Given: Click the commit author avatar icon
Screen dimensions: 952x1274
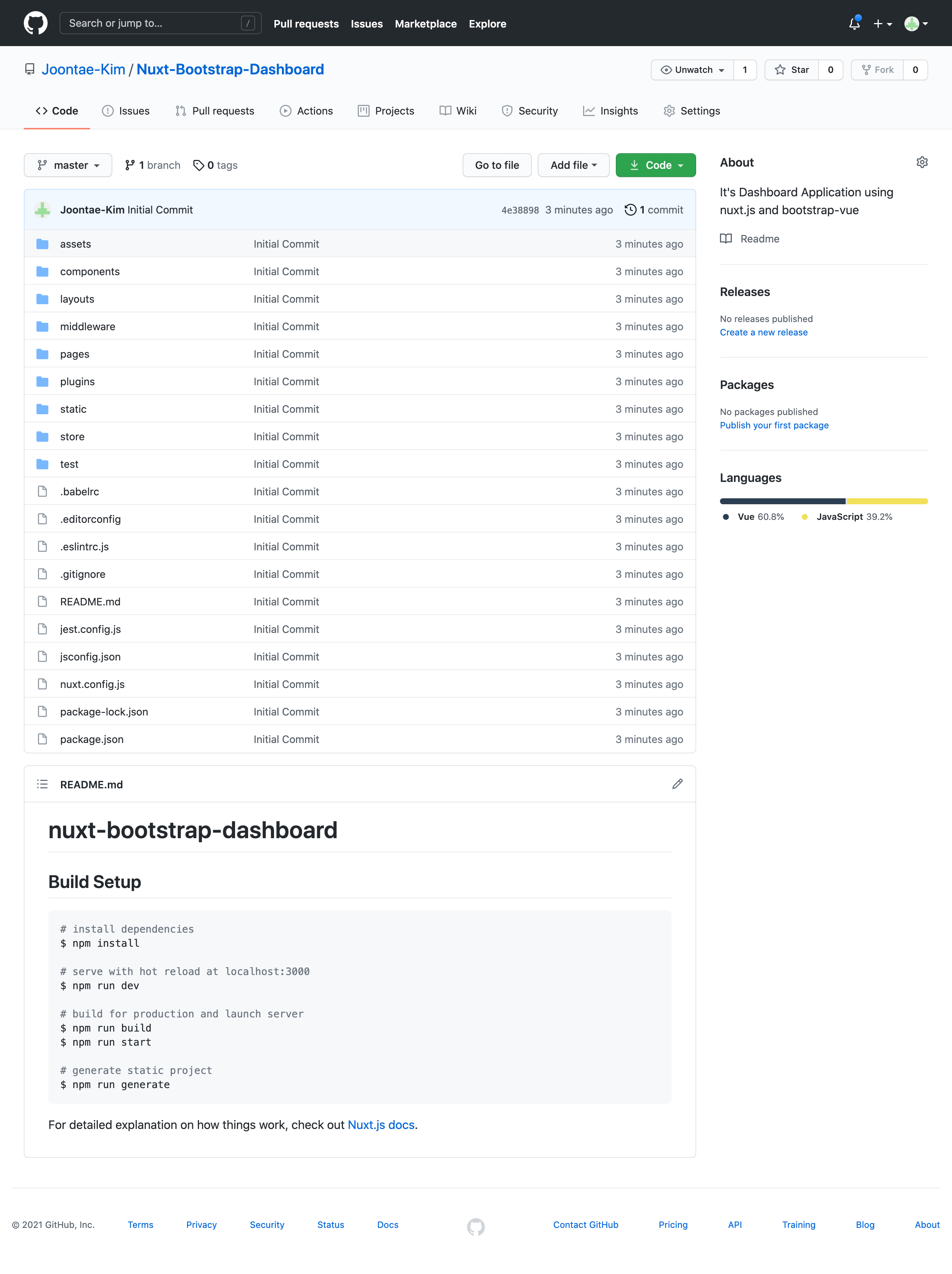Looking at the screenshot, I should point(42,210).
